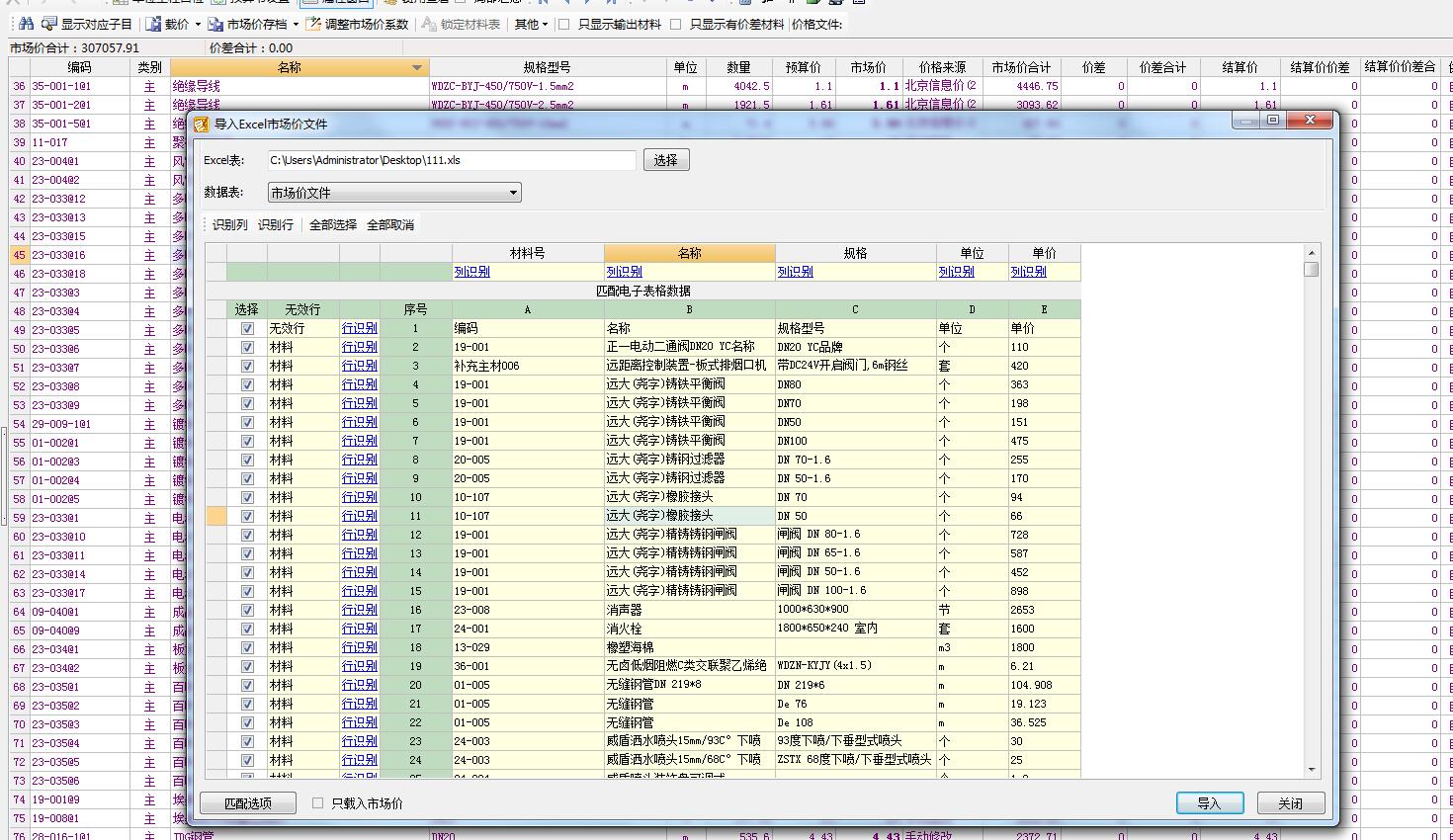This screenshot has width=1453, height=840.
Task: Enable 只显示有价差材料 checkbox
Action: [676, 24]
